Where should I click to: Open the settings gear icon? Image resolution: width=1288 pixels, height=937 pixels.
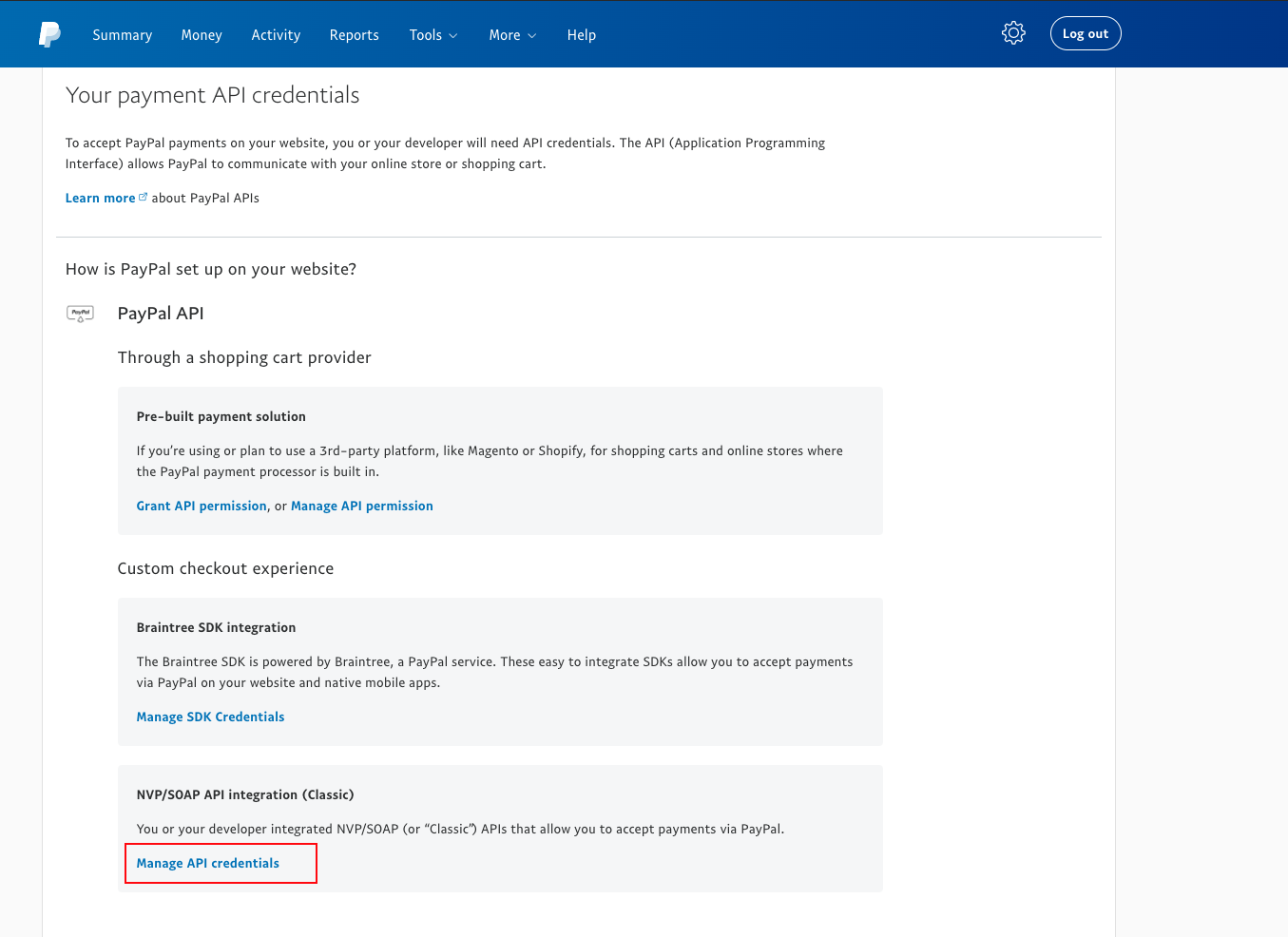tap(1013, 33)
